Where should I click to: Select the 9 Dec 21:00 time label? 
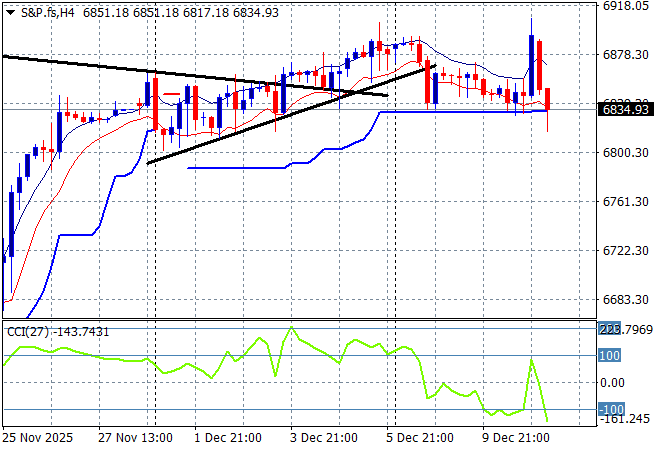click(x=516, y=438)
